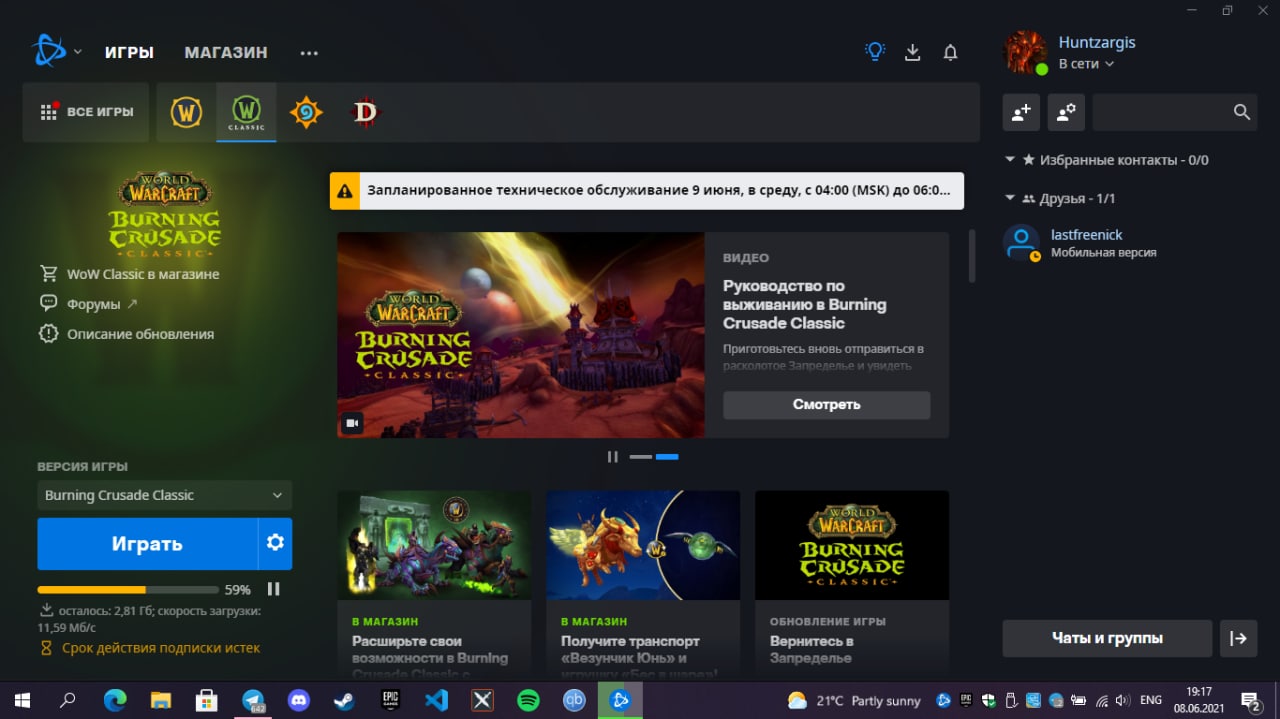Select the Hearthstone game icon

306,112
